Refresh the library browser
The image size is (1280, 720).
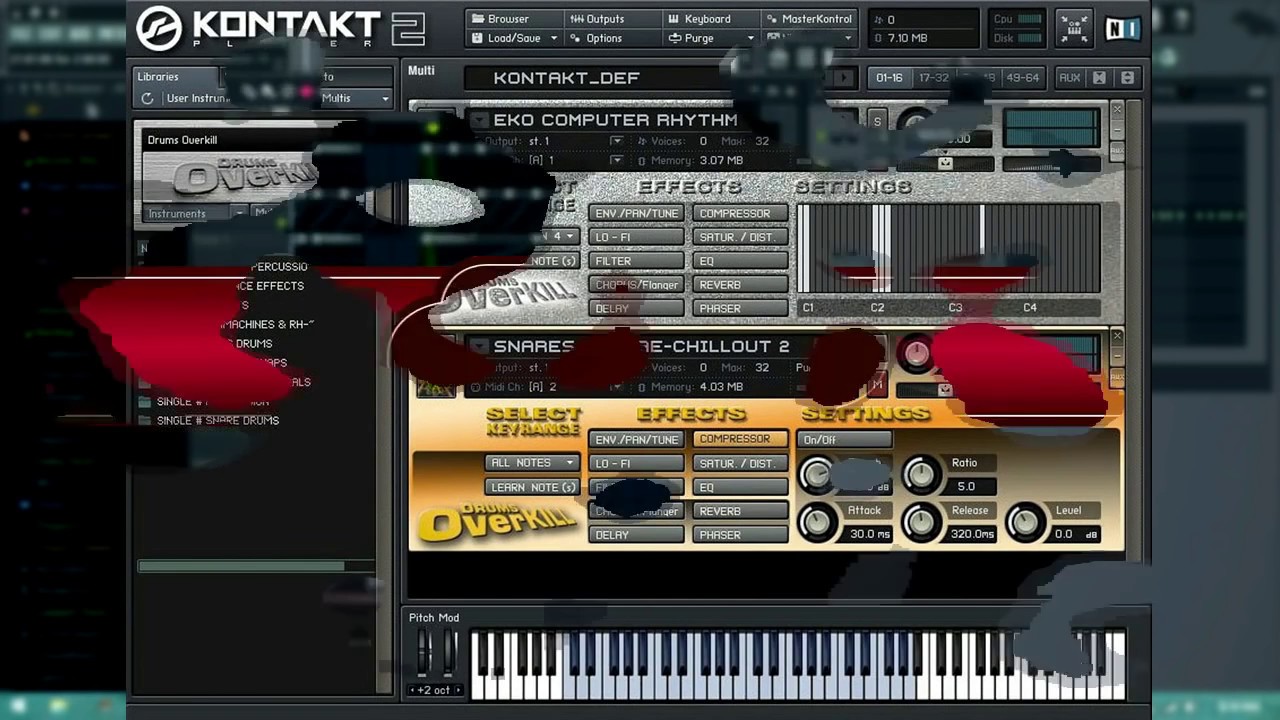(148, 98)
